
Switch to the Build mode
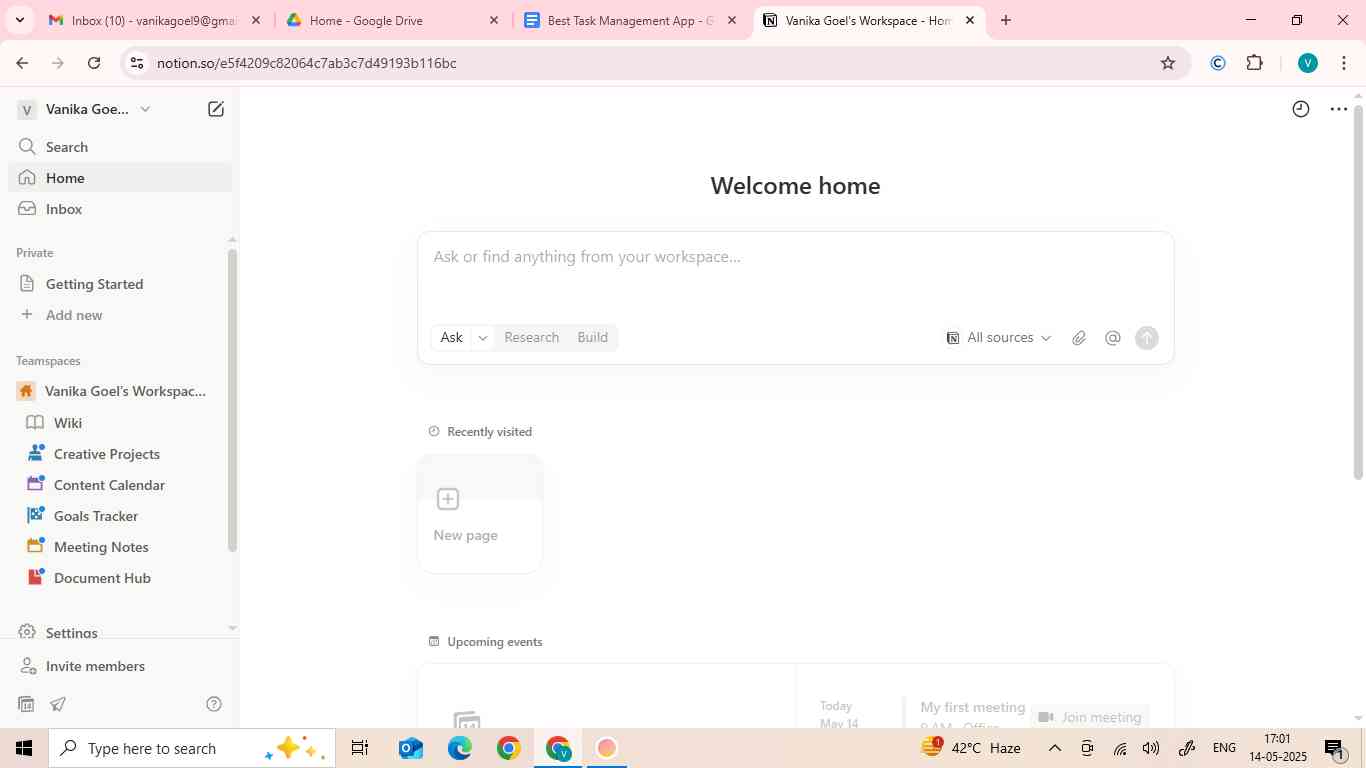[592, 338]
